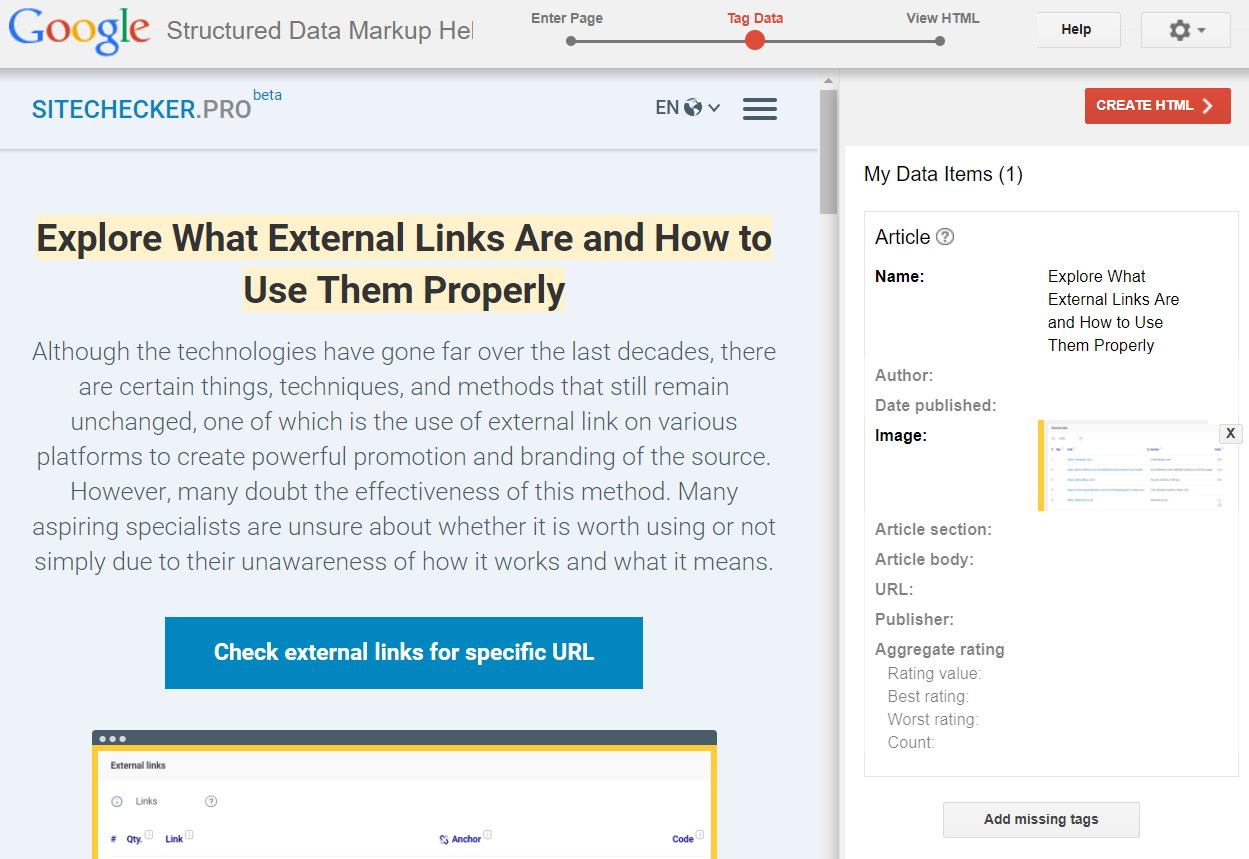Click the Anchor column header in the screenshot
Screen dimensions: 1249x859
point(466,839)
